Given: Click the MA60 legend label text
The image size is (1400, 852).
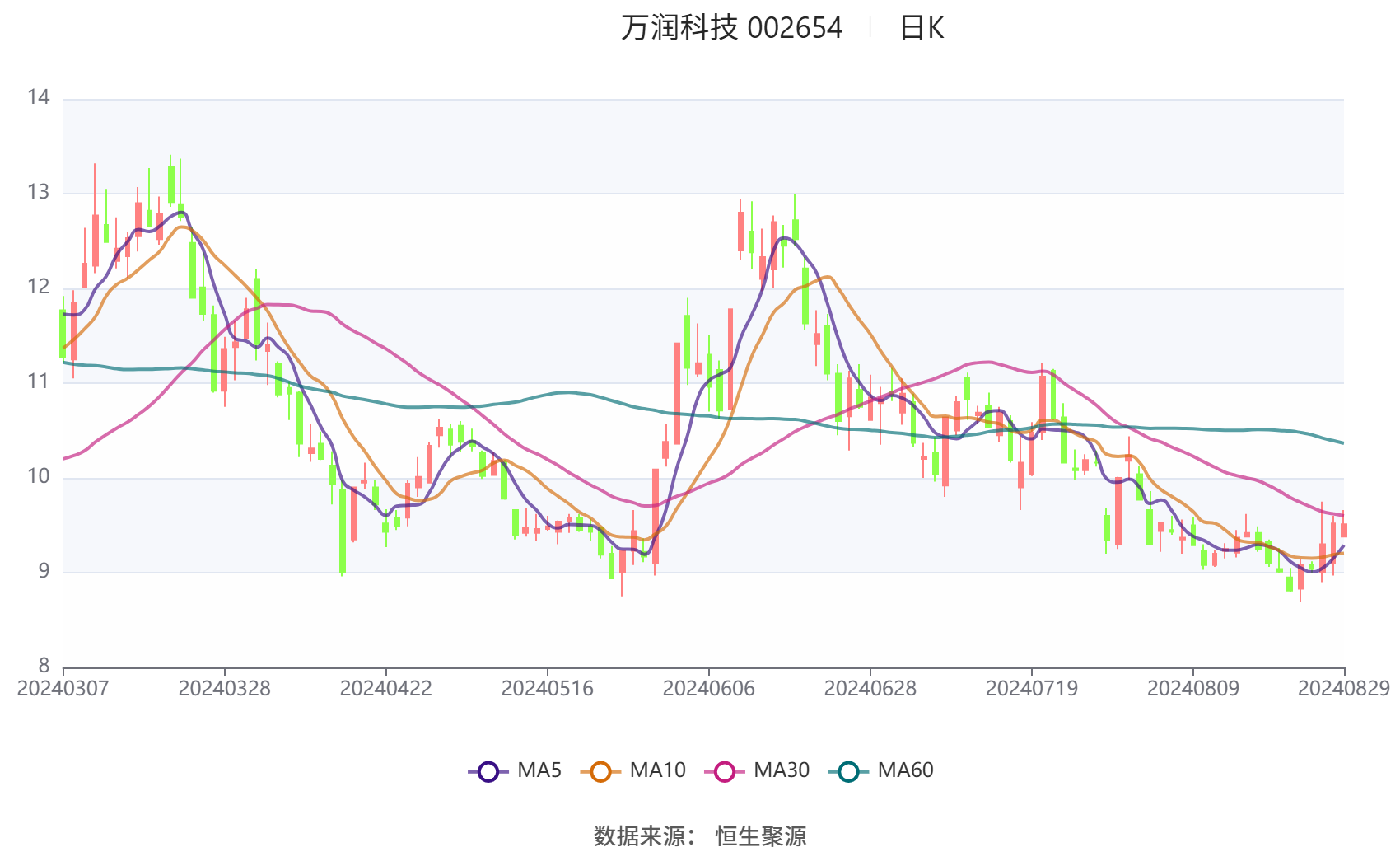Looking at the screenshot, I should pos(905,770).
